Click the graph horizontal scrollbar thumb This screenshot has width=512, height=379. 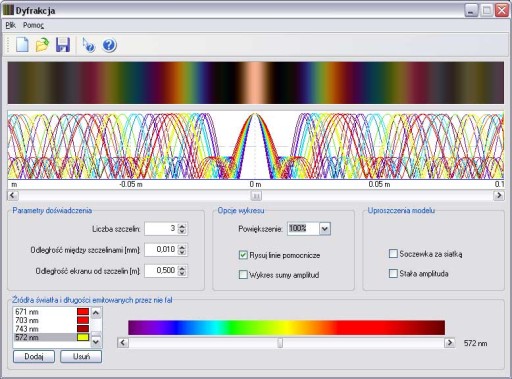point(256,196)
